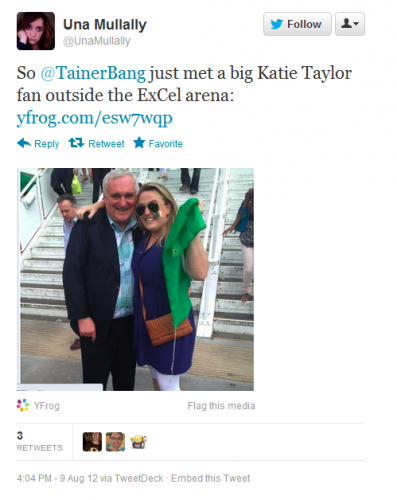Viewport: 397px width, 500px height.
Task: Click the Reply arrow icon
Action: coord(24,143)
